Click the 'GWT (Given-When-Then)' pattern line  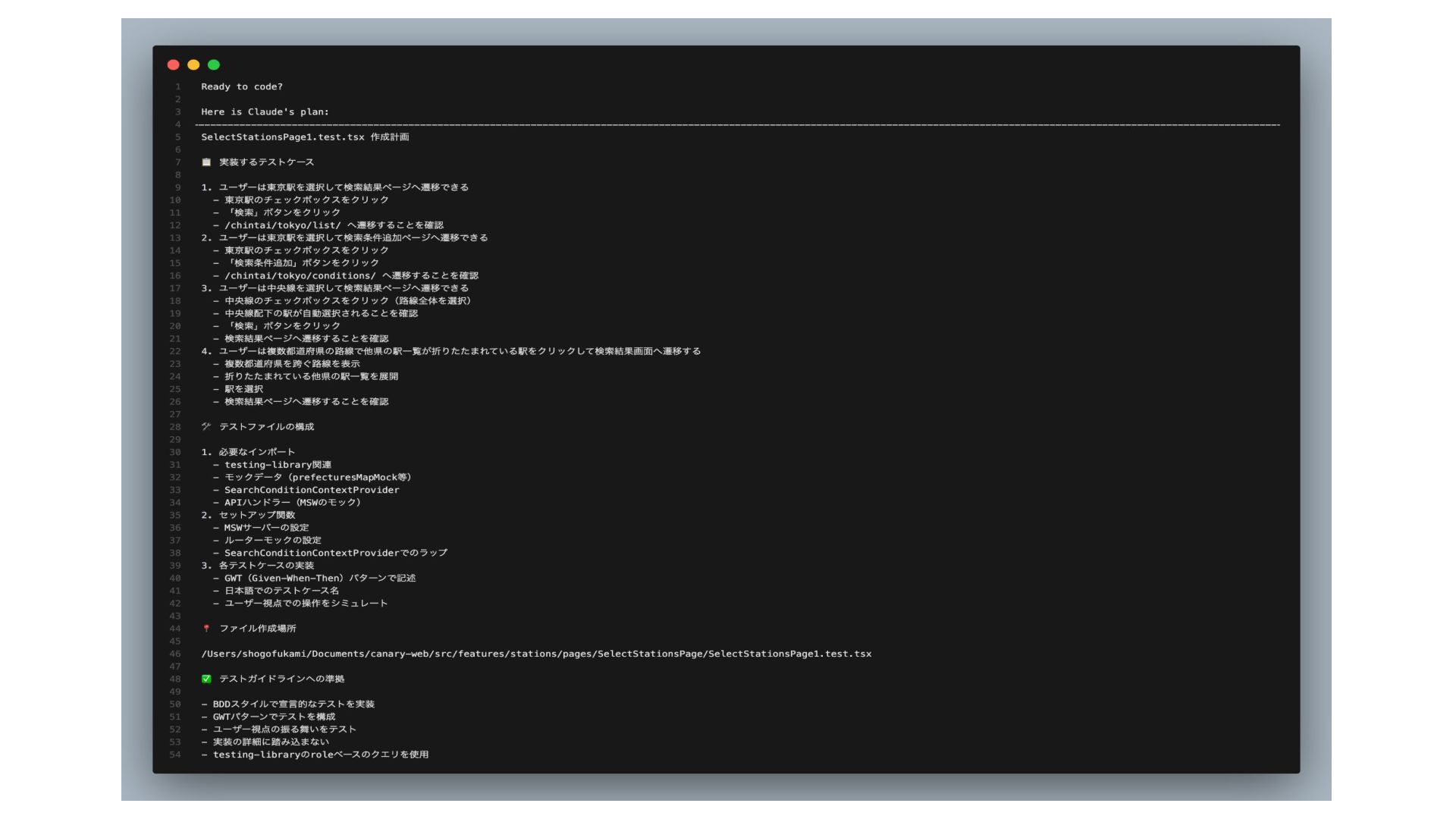tap(319, 578)
